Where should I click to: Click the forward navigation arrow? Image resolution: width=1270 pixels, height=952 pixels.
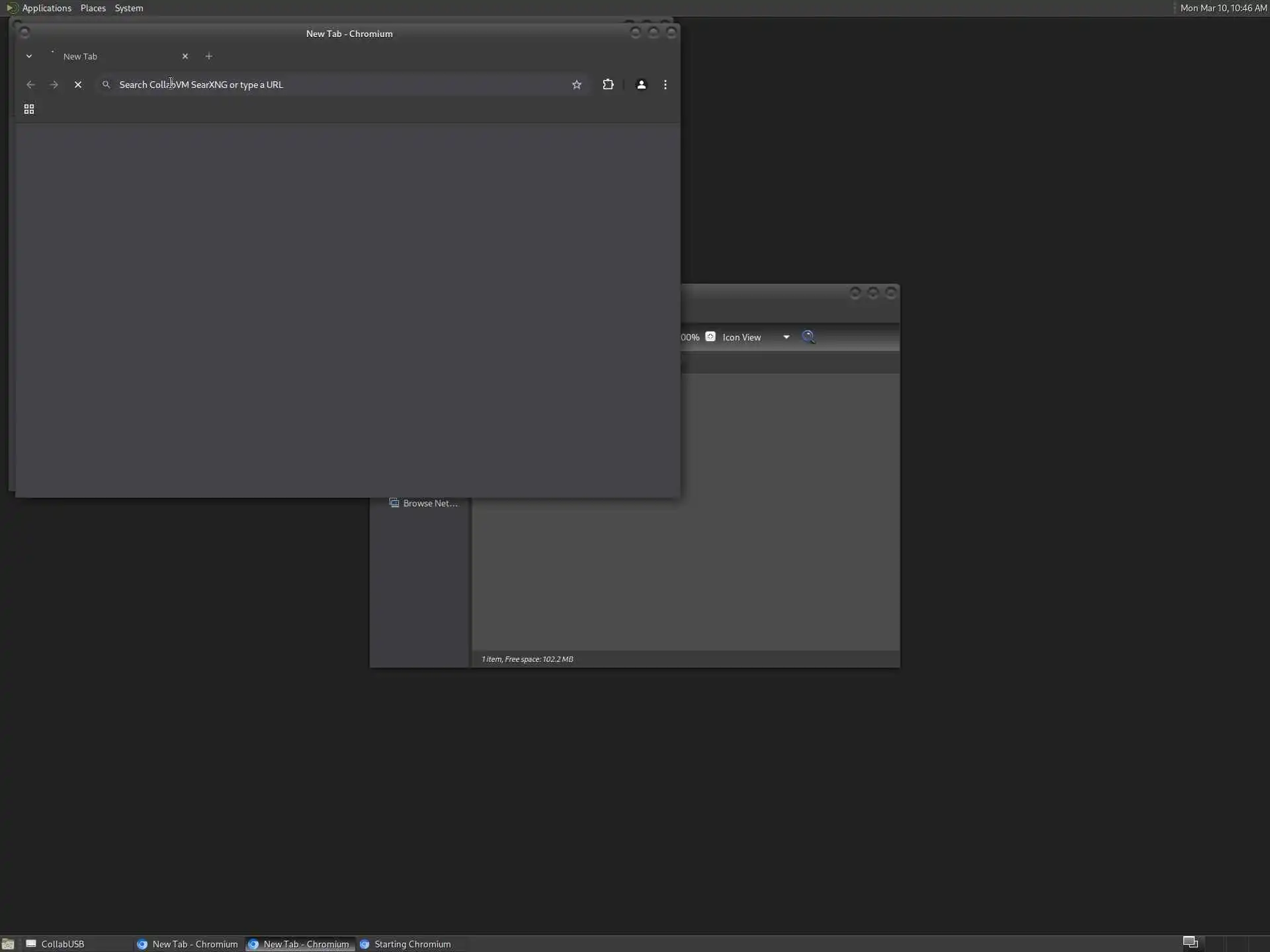click(54, 85)
